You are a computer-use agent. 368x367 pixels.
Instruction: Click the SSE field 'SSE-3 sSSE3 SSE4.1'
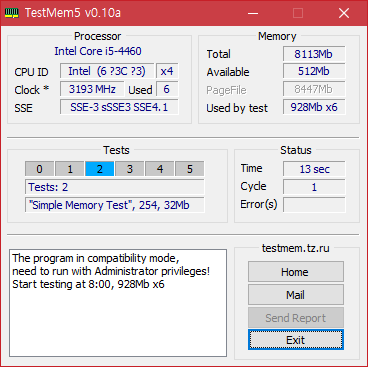[119, 107]
